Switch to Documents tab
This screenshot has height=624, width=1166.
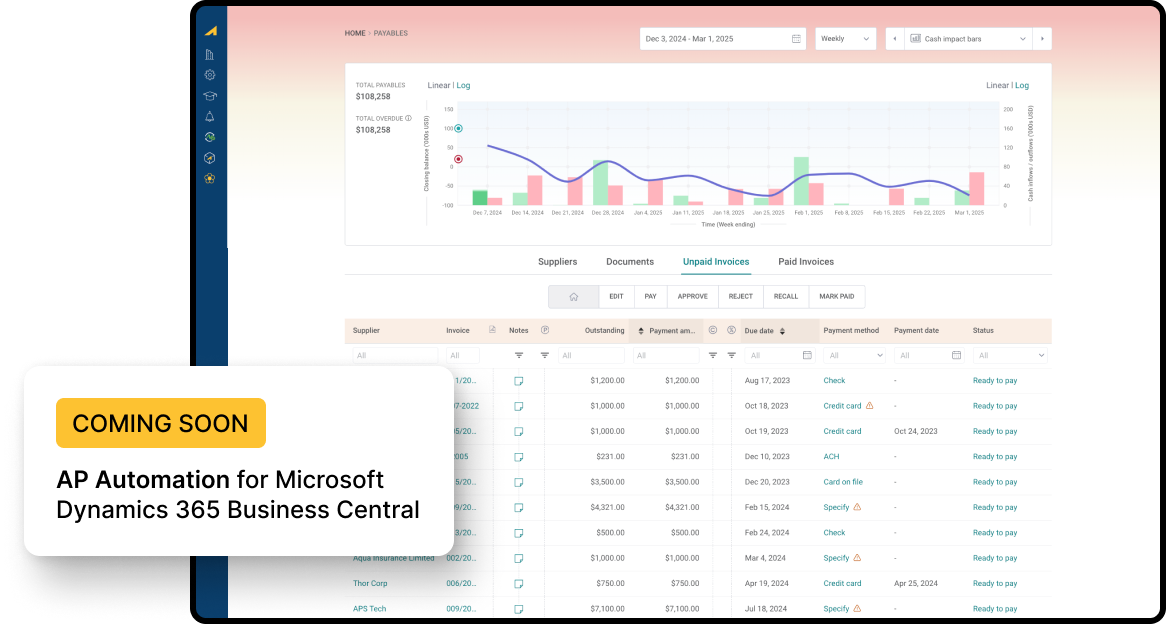pos(630,262)
